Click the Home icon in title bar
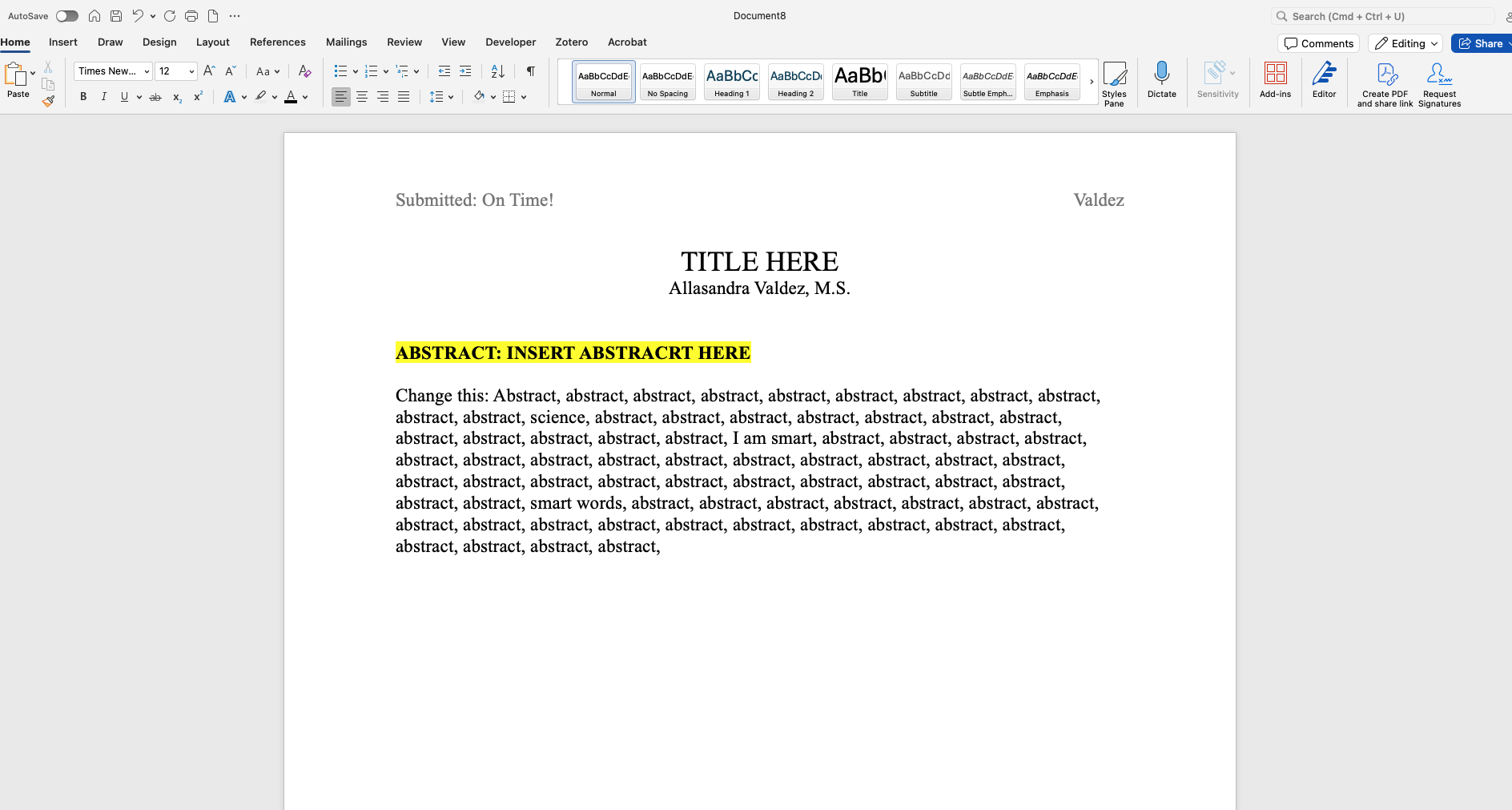 click(94, 16)
